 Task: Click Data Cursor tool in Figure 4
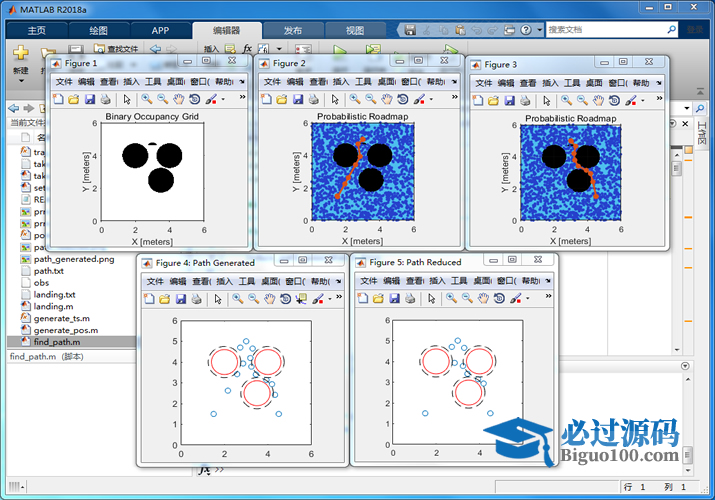301,298
